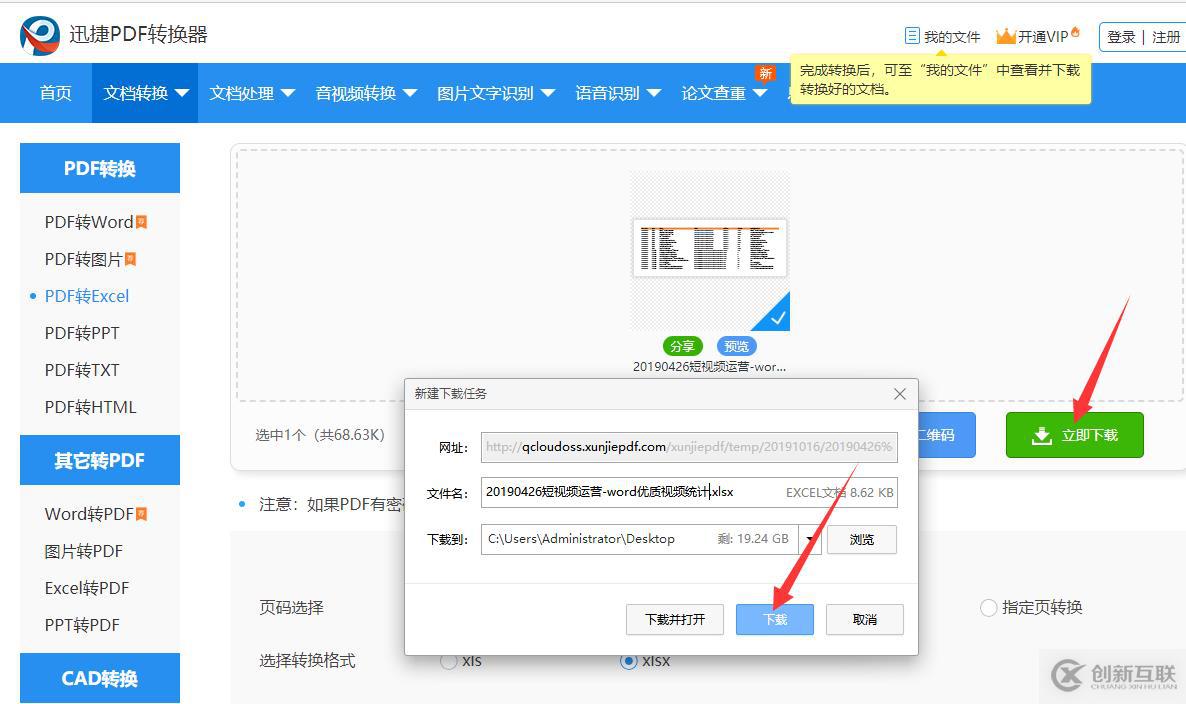
Task: Open 我的文件 file icon link
Action: point(912,36)
